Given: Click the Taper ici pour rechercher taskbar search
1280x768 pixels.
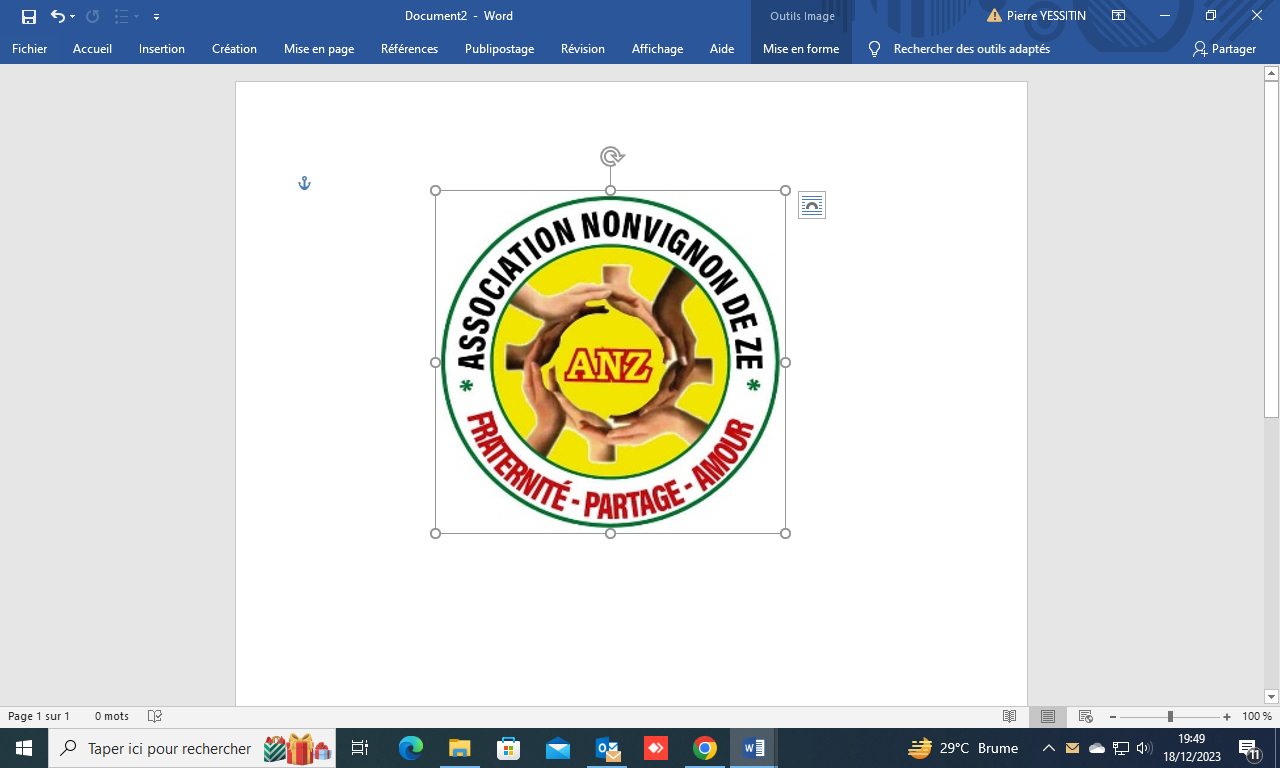Looking at the screenshot, I should coord(192,748).
